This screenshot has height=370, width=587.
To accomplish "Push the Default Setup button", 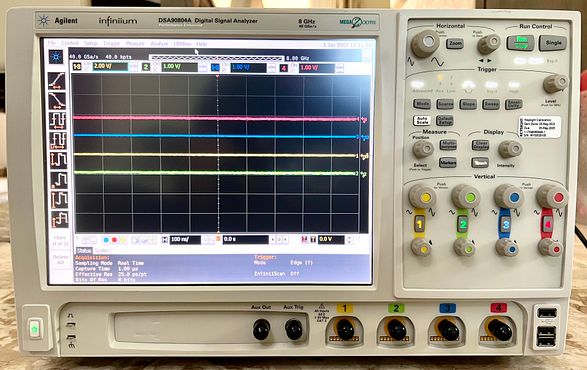I will point(445,121).
